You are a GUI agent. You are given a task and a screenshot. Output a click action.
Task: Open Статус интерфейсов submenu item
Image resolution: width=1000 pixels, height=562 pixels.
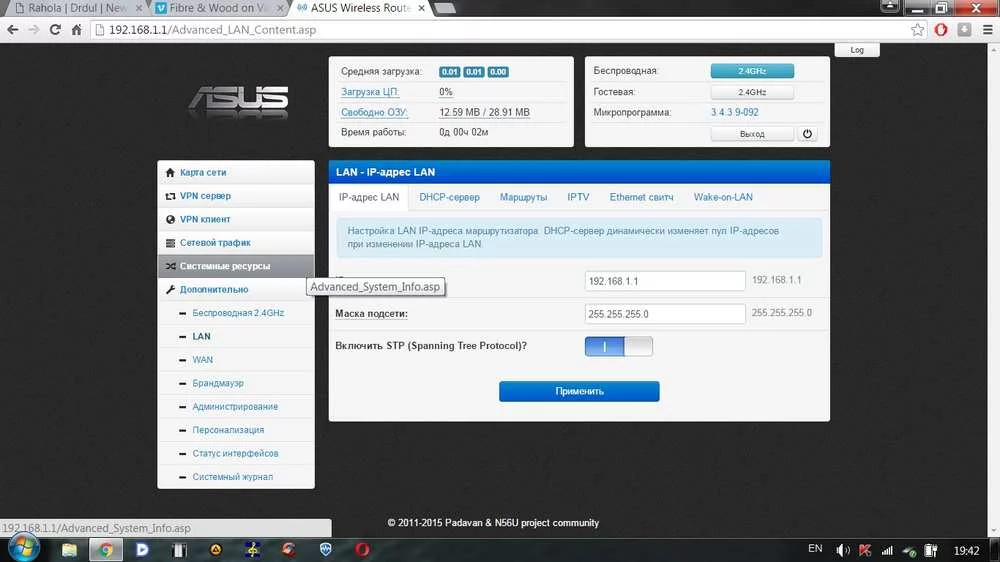point(235,454)
